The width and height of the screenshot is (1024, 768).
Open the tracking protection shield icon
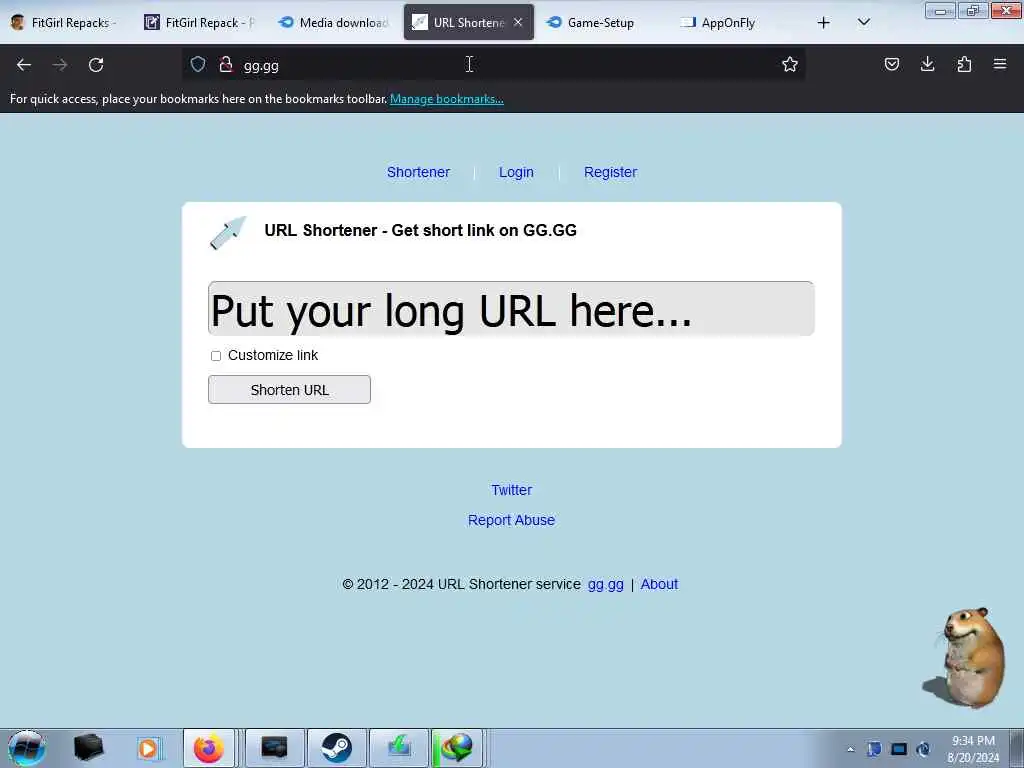click(x=198, y=64)
